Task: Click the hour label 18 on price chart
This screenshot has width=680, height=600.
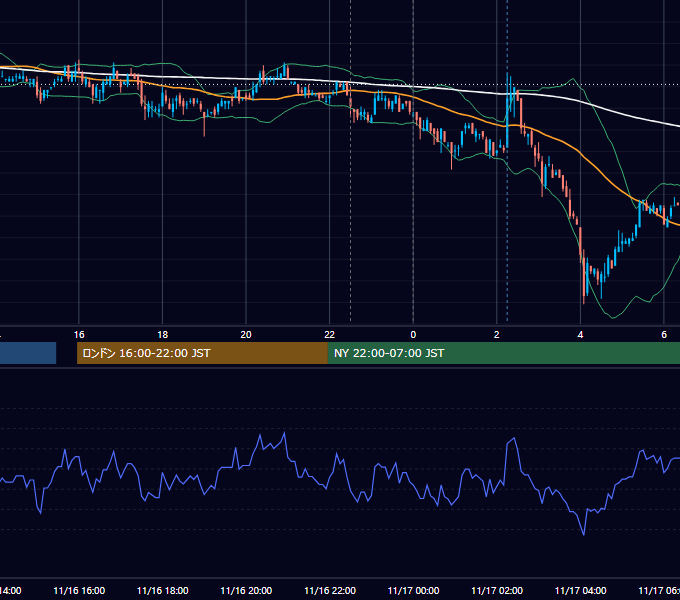Action: point(163,335)
